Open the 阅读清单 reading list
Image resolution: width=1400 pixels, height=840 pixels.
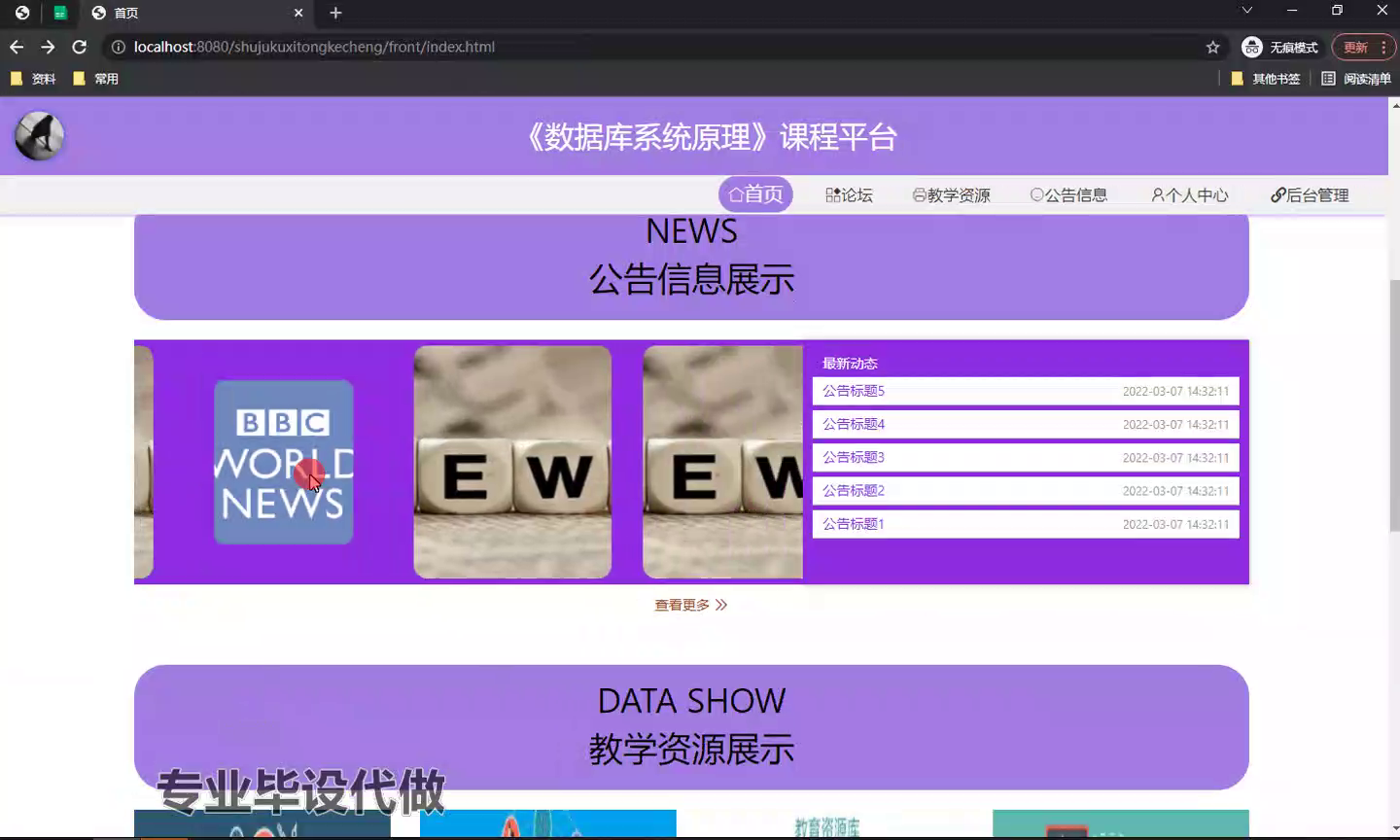[1356, 79]
